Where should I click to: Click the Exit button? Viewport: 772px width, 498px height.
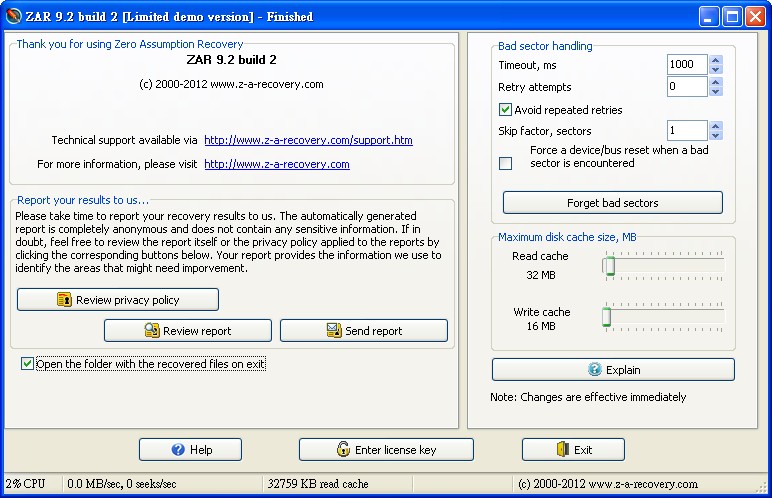tap(574, 449)
